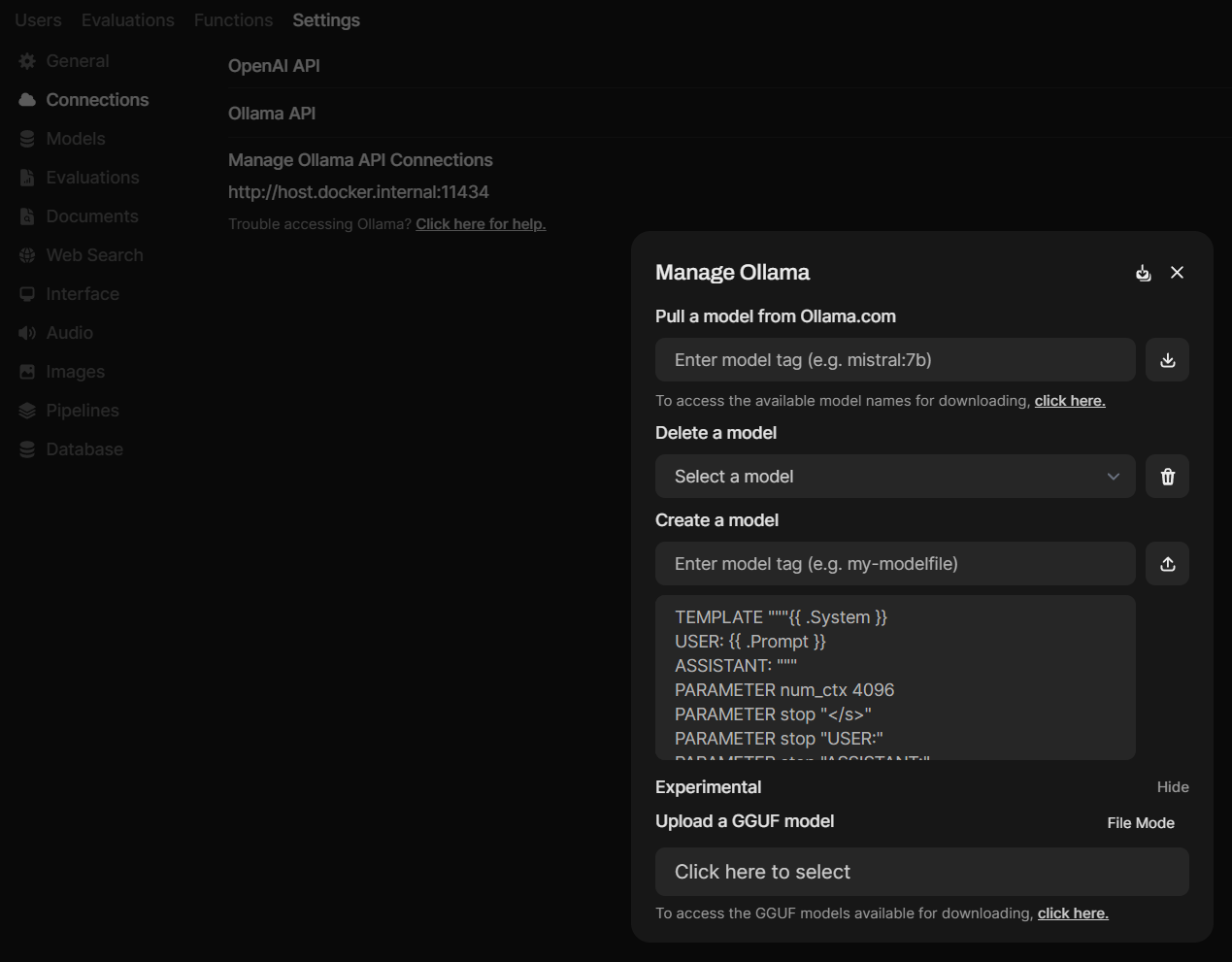This screenshot has height=962, width=1232.
Task: Click the pull model download icon
Action: coord(1167,360)
